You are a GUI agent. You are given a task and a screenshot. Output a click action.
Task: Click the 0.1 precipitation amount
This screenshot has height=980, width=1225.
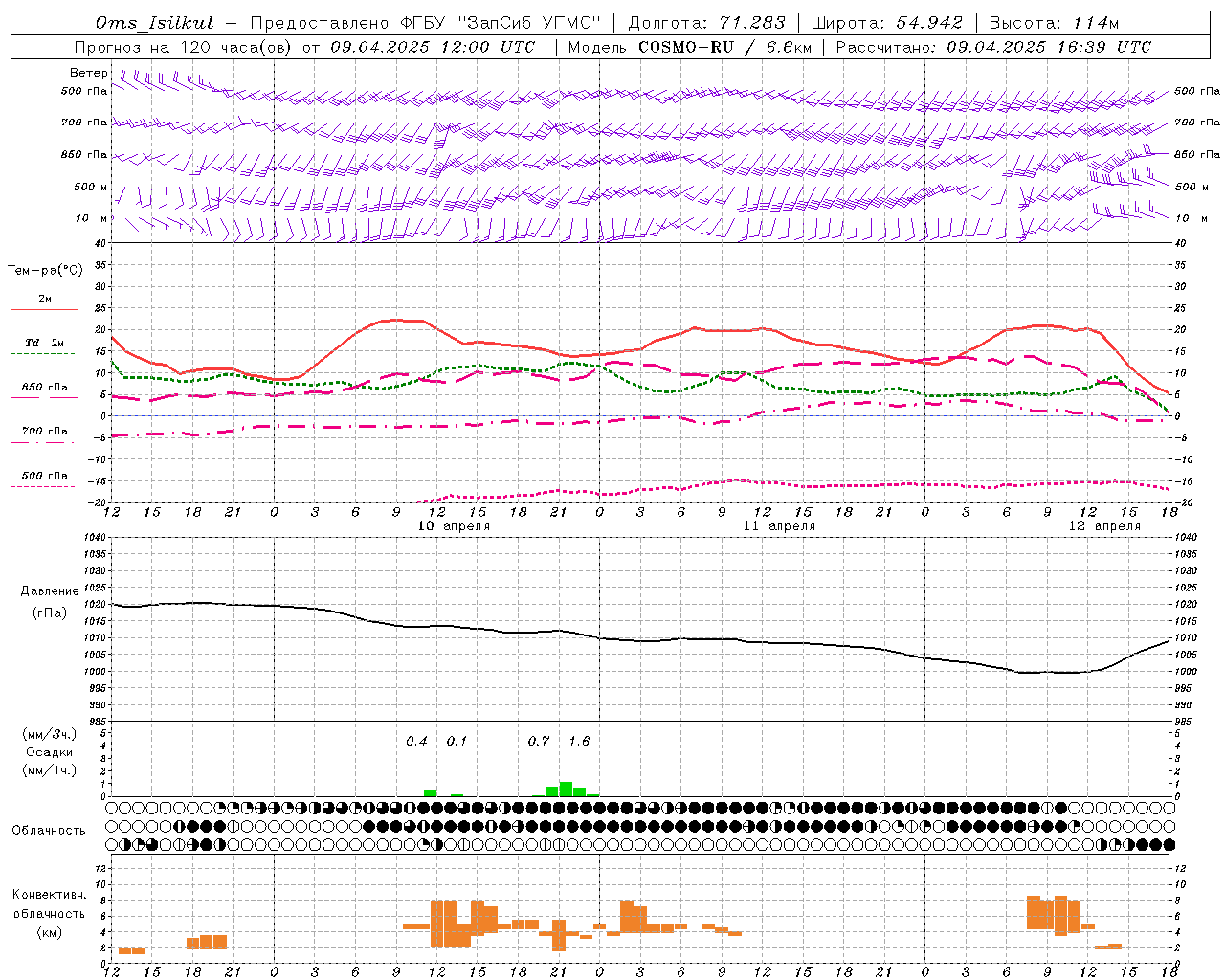(457, 741)
